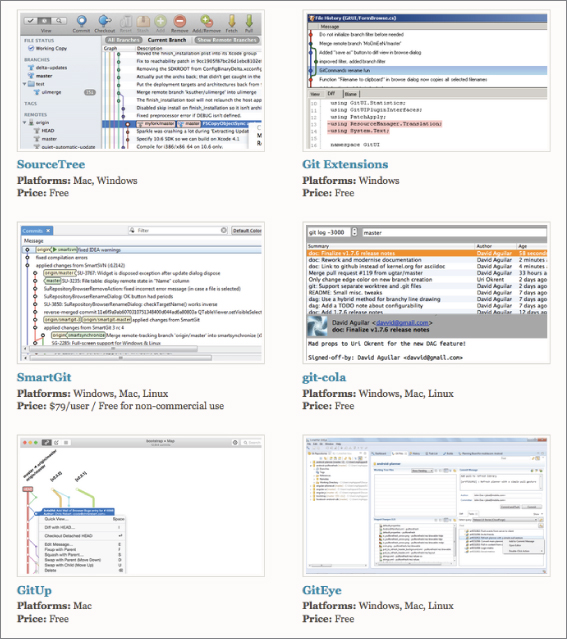The width and height of the screenshot is (567, 639).
Task: Click the Default Color button in SmartGit
Action: (x=247, y=231)
